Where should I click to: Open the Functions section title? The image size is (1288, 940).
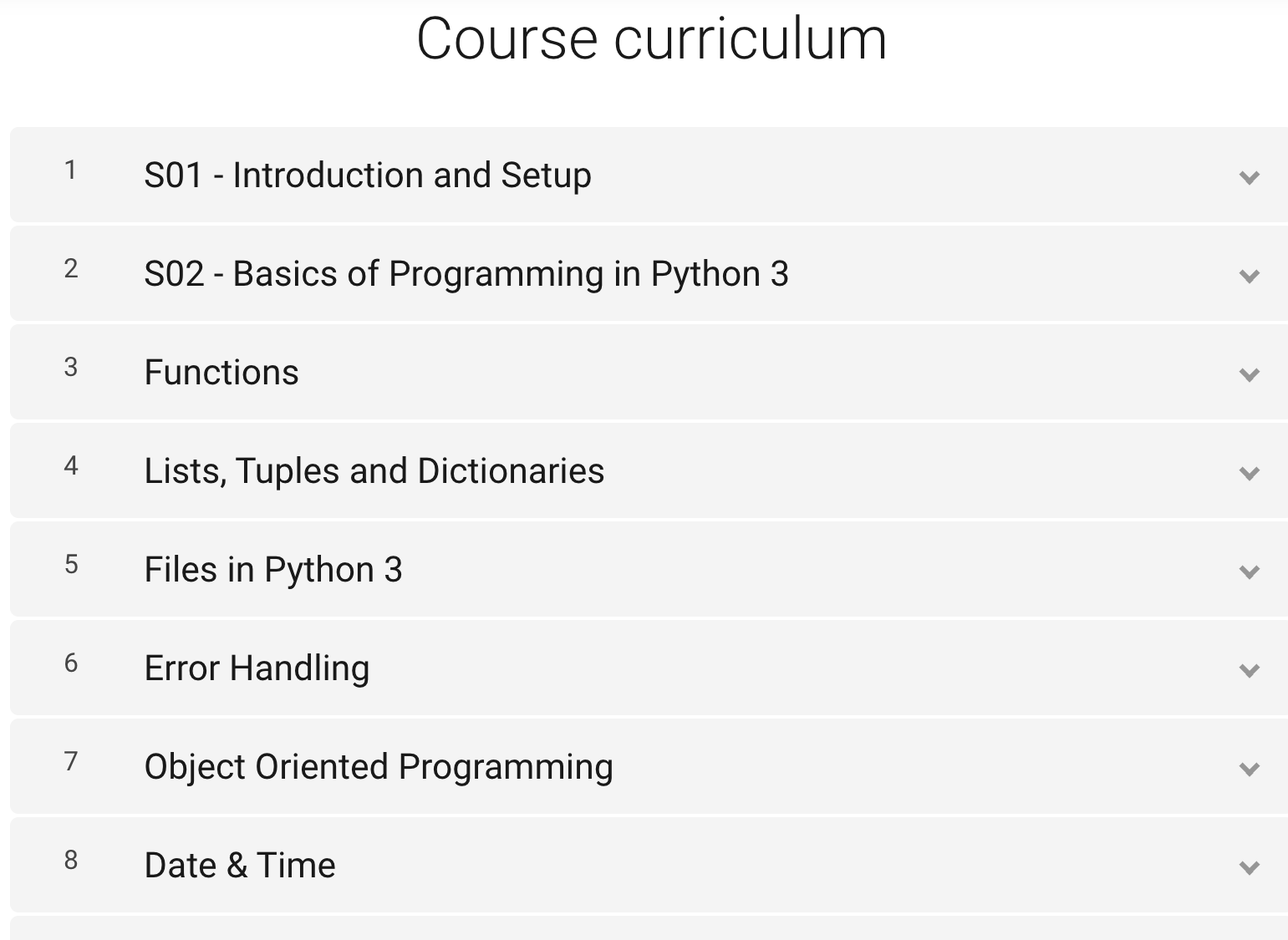pyautogui.click(x=221, y=373)
